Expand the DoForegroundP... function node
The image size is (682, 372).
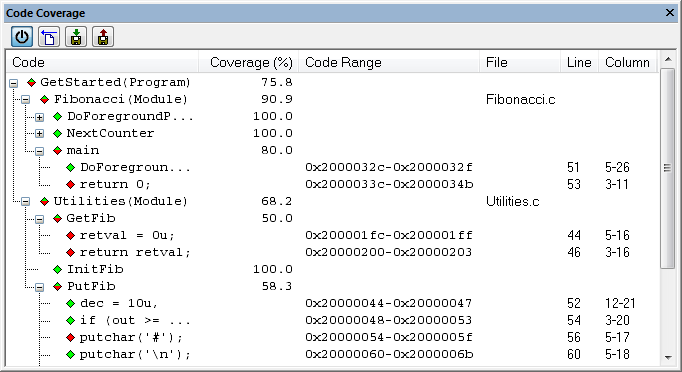click(x=39, y=117)
